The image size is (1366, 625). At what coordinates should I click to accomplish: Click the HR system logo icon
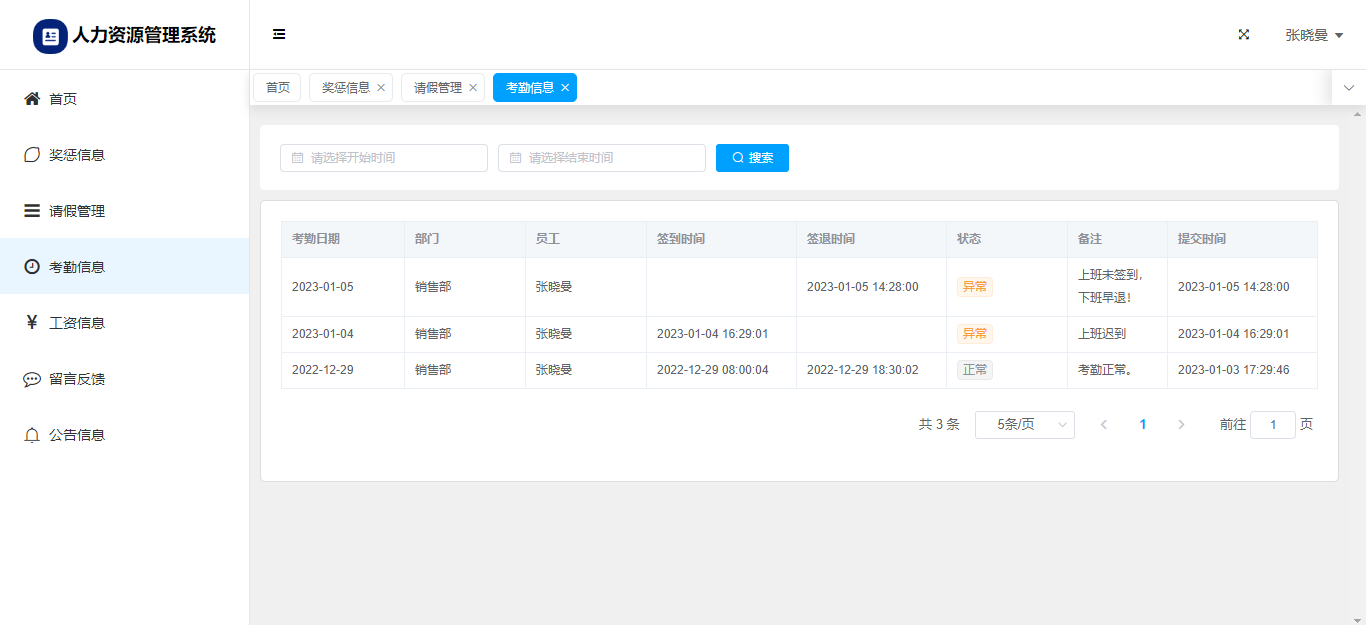[x=50, y=36]
